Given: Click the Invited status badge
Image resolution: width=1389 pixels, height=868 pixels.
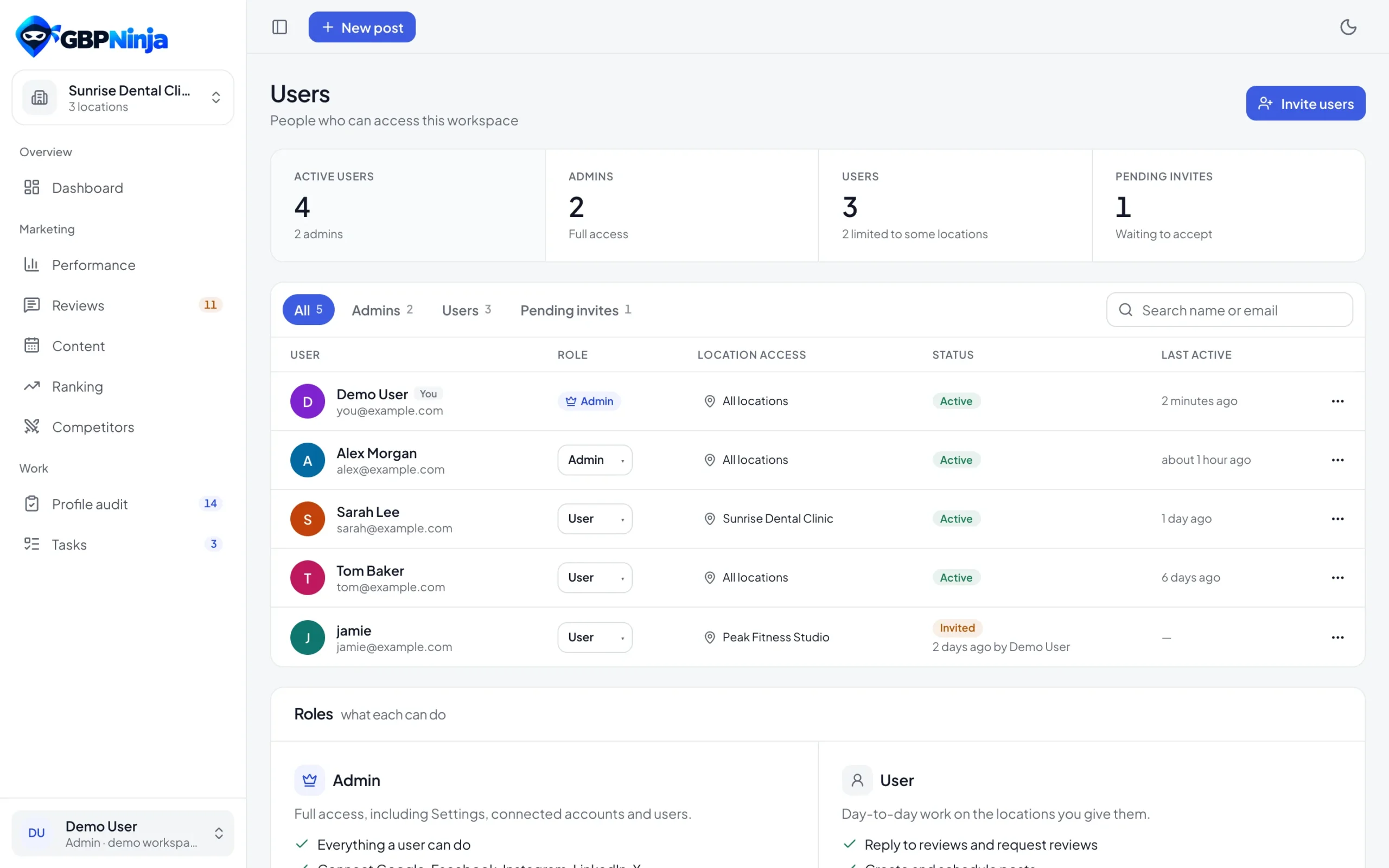Looking at the screenshot, I should (x=957, y=628).
